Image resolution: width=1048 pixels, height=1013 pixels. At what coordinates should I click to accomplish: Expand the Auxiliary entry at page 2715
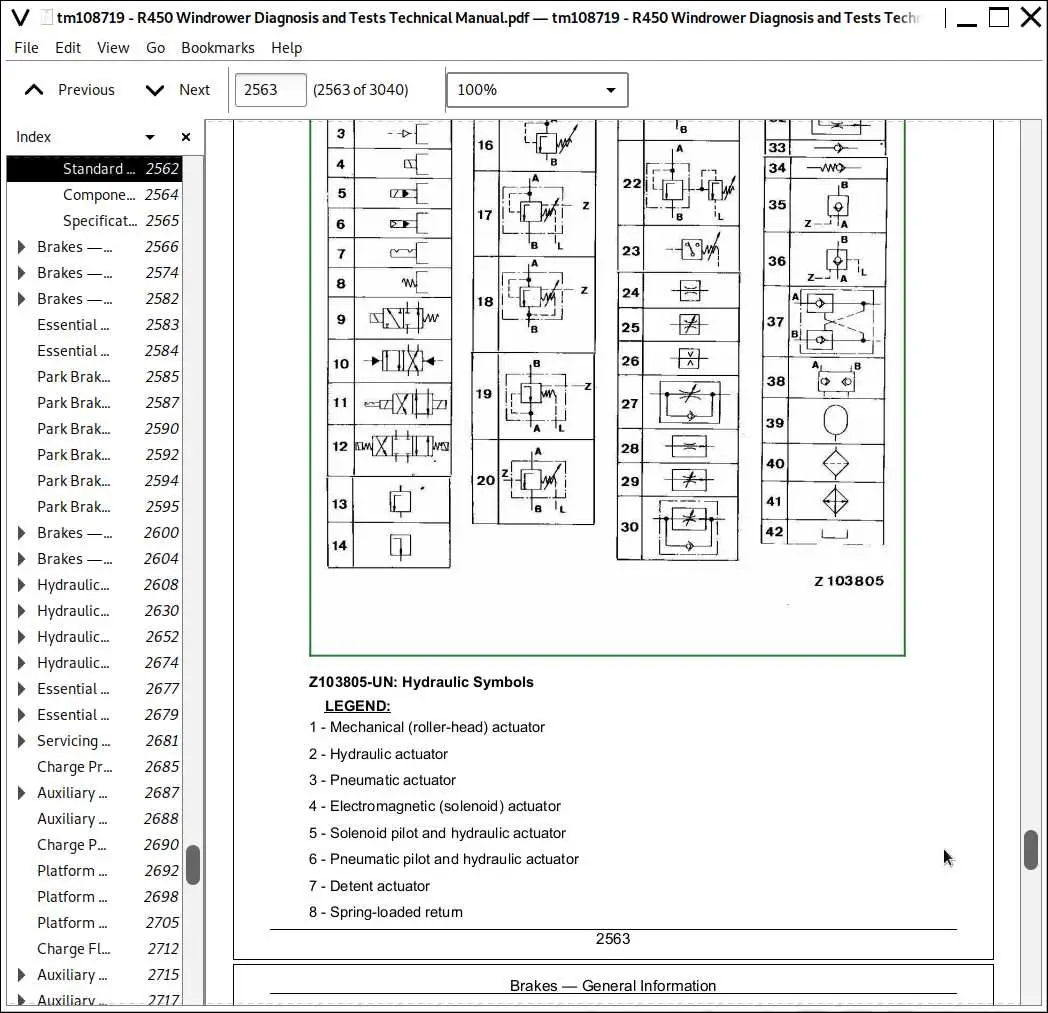[21, 975]
